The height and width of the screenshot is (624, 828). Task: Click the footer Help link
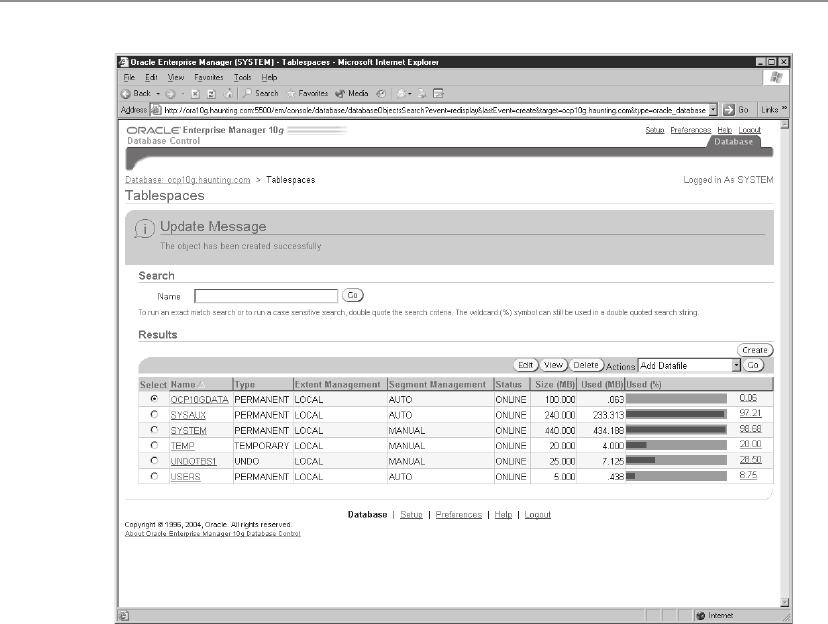coord(503,515)
